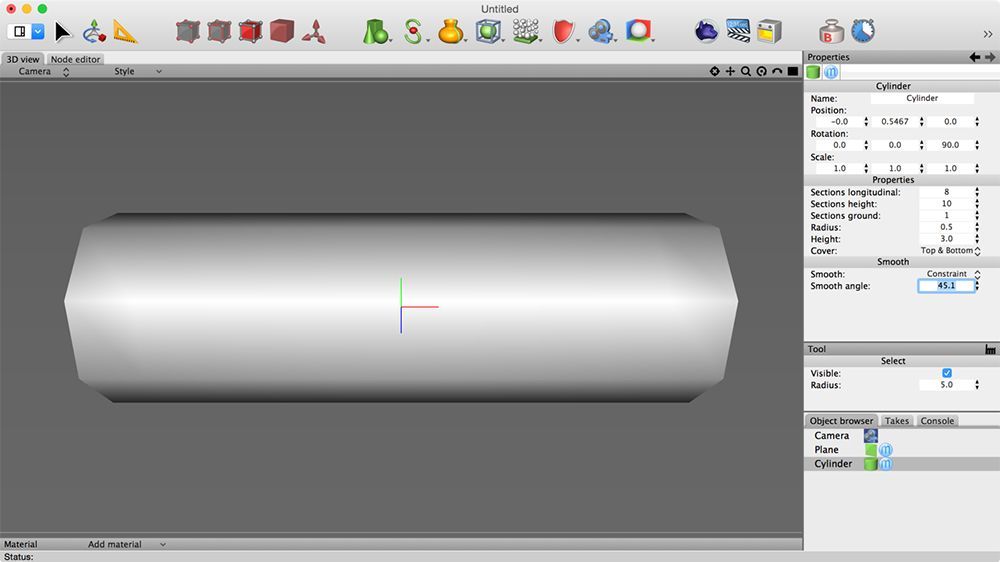Open the Console tab
Image resolution: width=1000 pixels, height=562 pixels.
pos(937,421)
